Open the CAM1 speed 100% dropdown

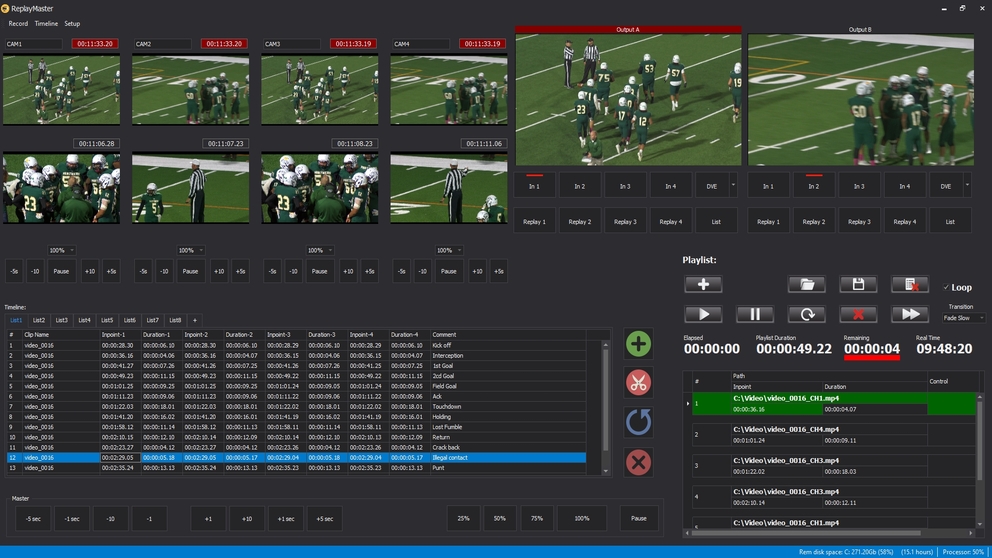click(x=62, y=250)
